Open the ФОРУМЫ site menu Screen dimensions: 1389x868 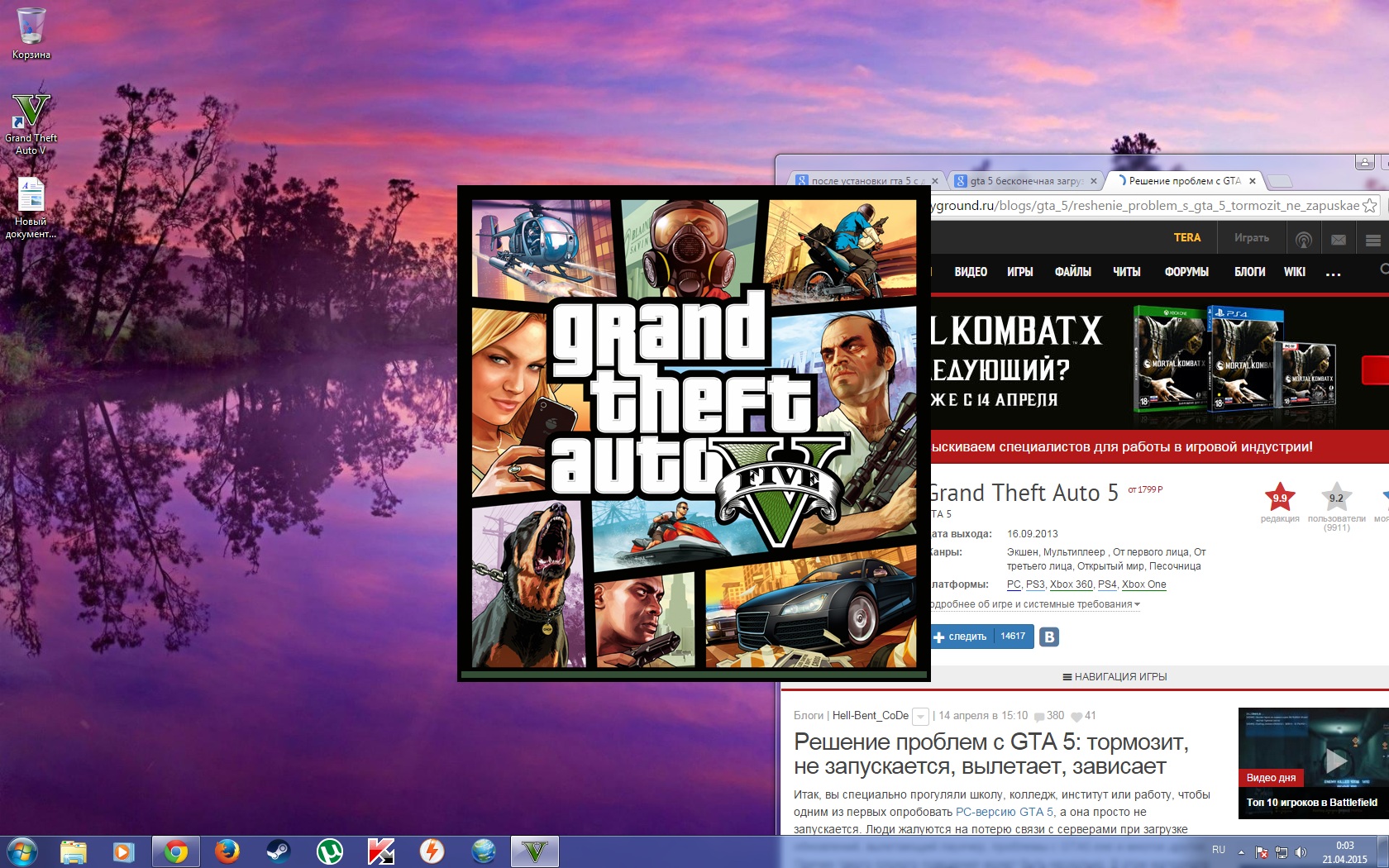pos(1186,272)
